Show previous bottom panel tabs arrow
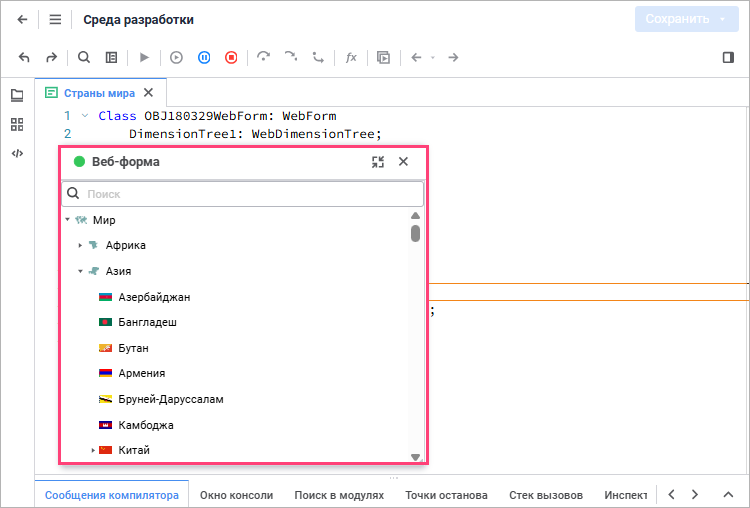 tap(672, 494)
